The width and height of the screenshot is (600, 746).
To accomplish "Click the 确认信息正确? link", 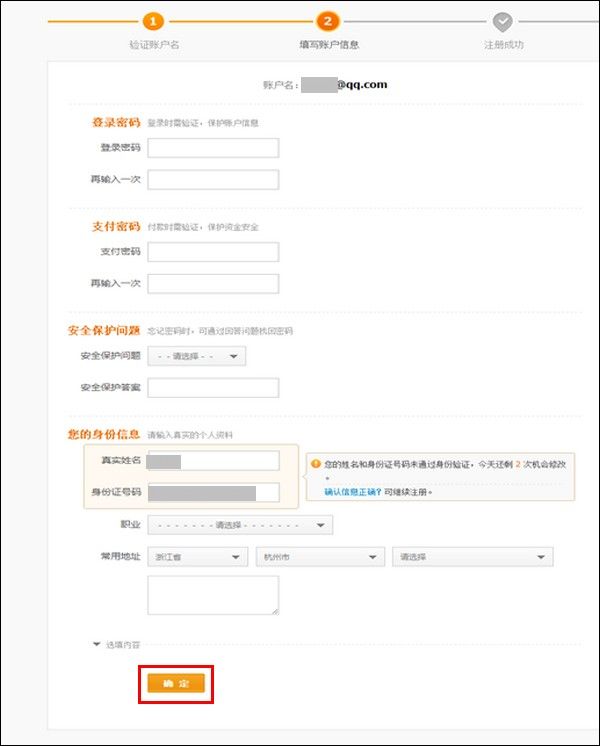I will (x=350, y=492).
